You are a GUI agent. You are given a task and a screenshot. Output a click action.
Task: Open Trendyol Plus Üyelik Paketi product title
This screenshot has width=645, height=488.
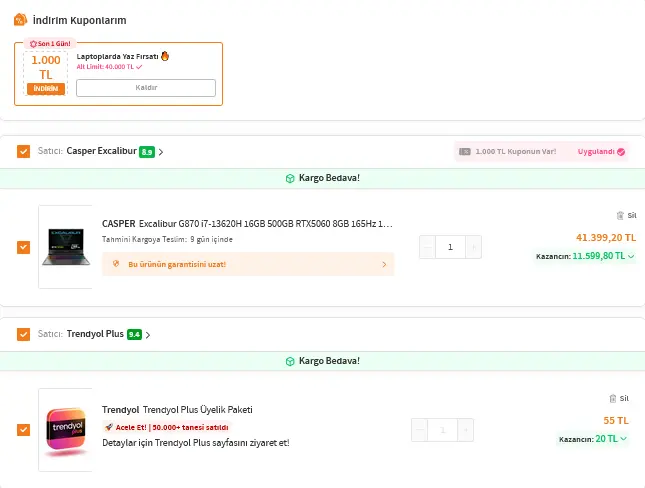click(177, 410)
